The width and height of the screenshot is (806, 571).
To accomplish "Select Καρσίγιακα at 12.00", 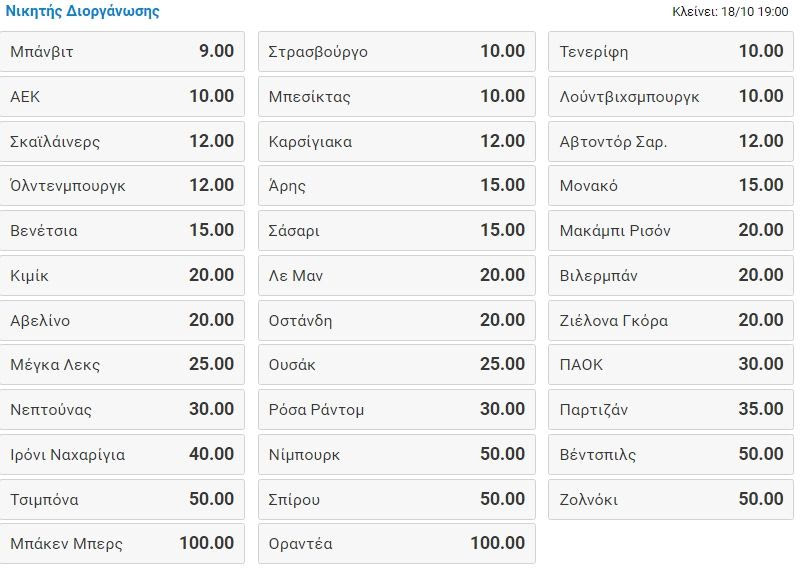I will point(397,142).
